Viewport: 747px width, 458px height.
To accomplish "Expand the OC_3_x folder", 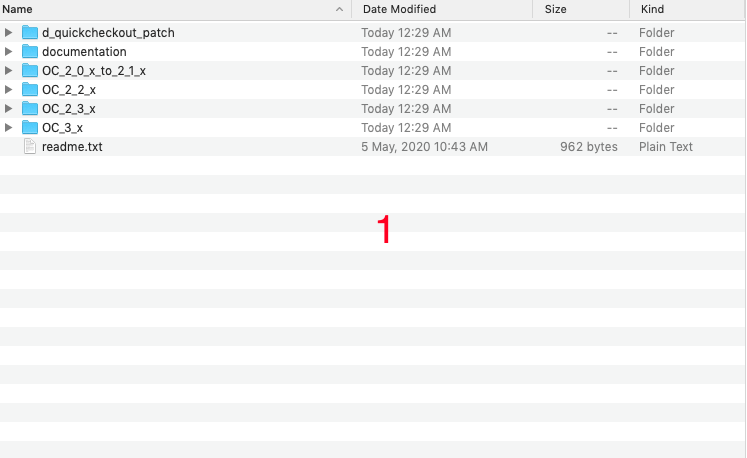I will point(8,128).
